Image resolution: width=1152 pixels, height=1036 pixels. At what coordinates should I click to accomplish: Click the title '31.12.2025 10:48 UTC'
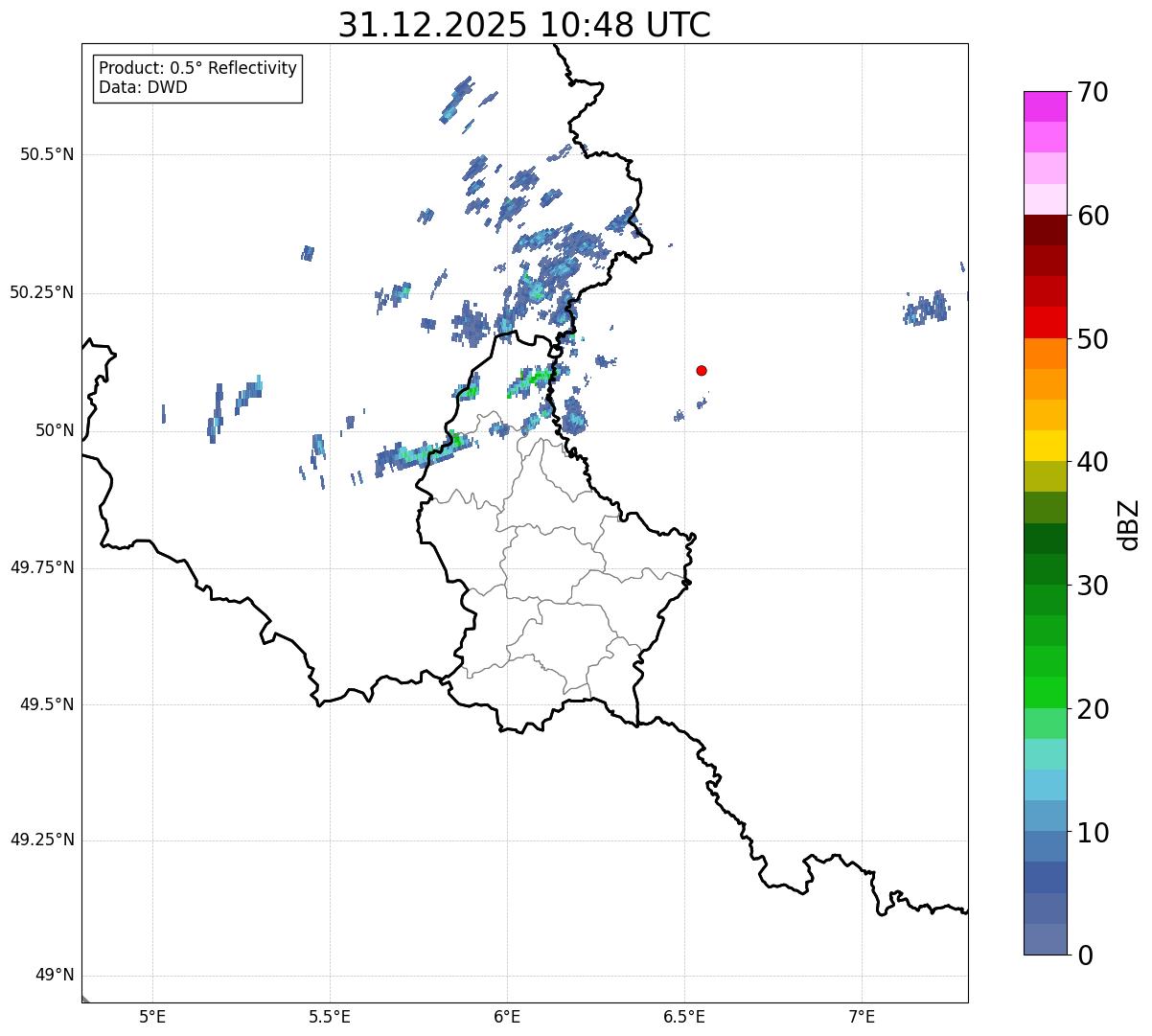[x=524, y=25]
